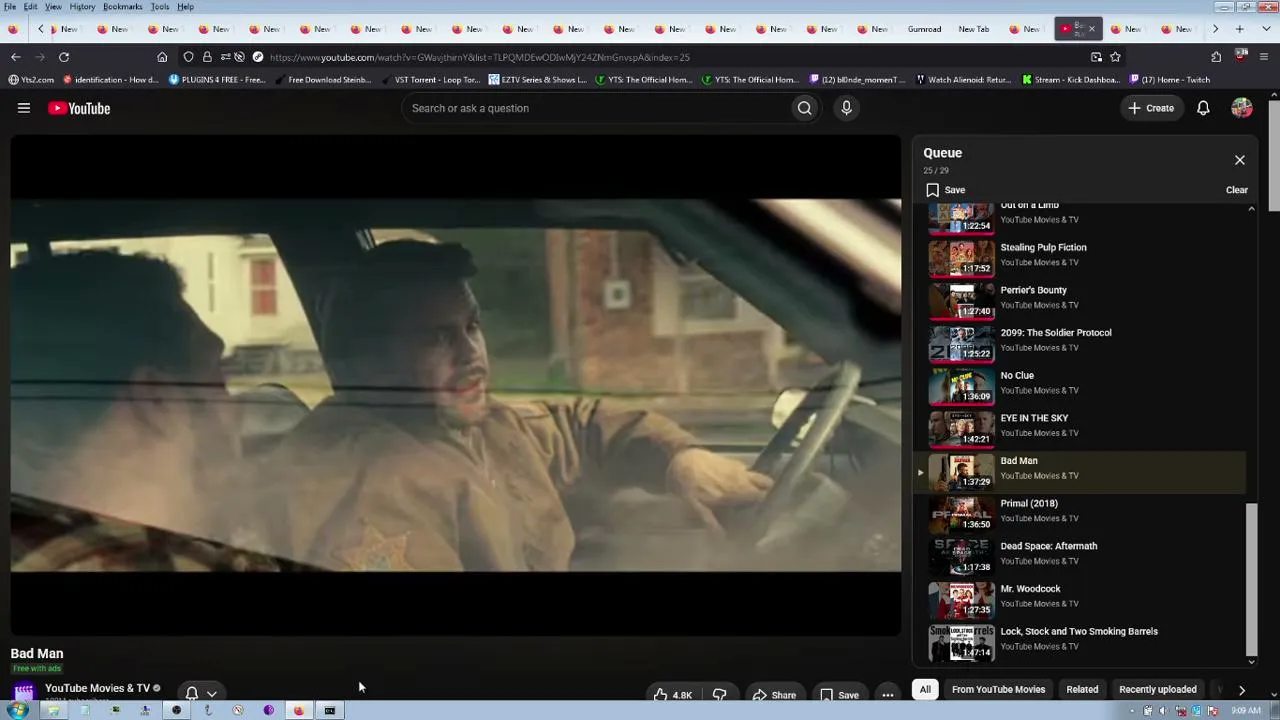
Task: Select the From YouTube Movies chip
Action: [x=998, y=689]
